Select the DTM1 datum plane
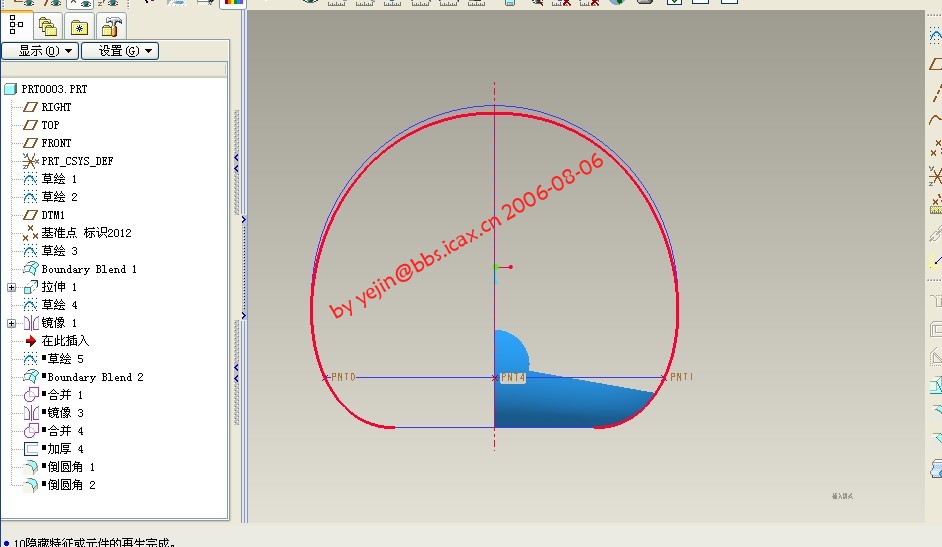The image size is (942, 547). pos(44,215)
